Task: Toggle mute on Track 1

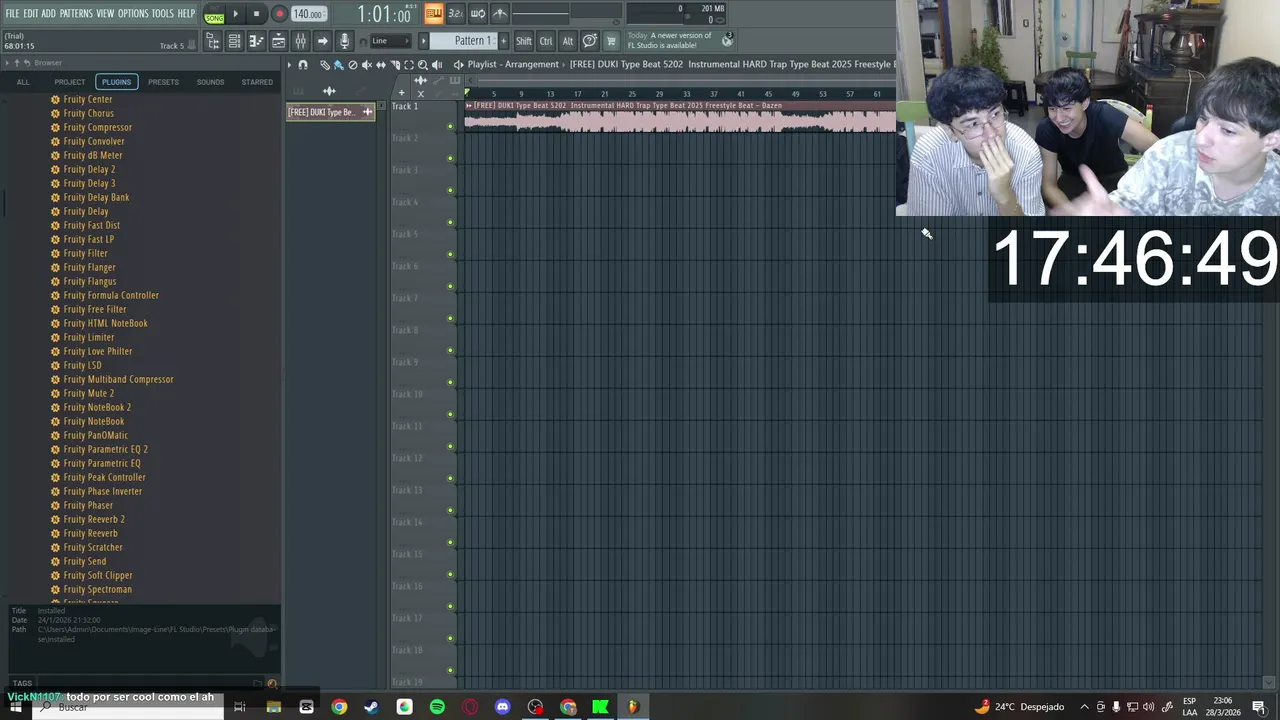Action: pos(450,126)
